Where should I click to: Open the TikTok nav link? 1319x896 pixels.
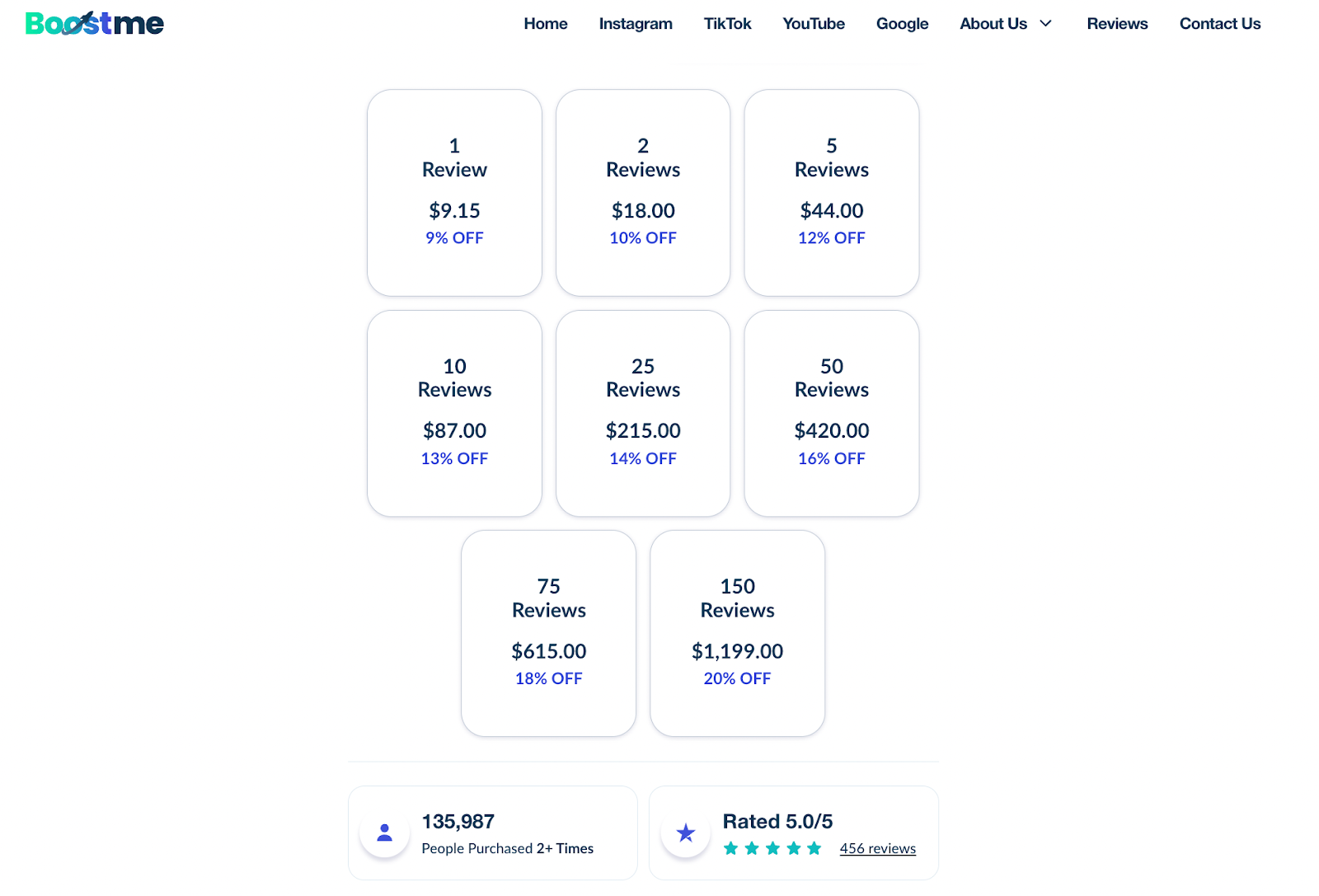click(x=727, y=24)
